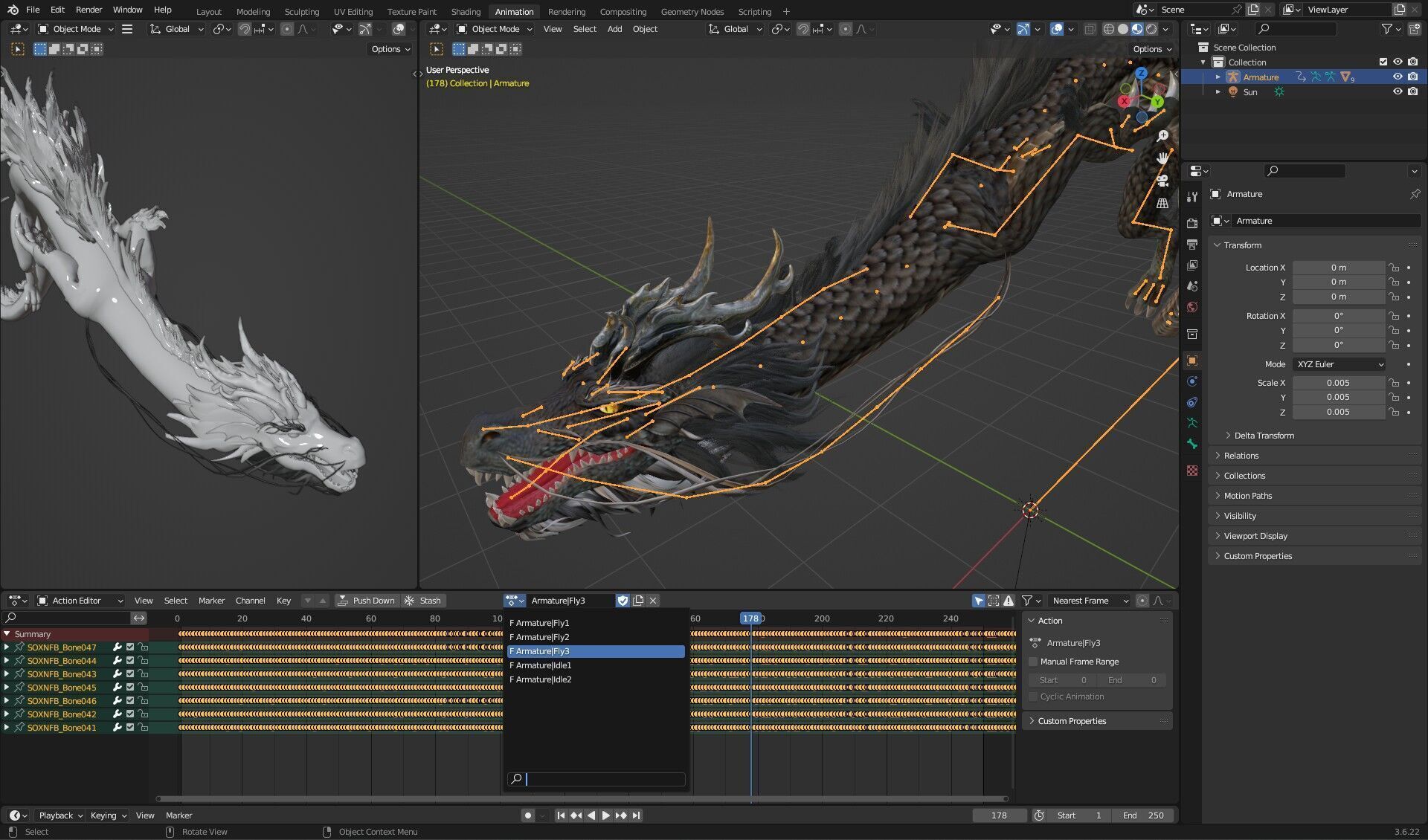Expand the SOXNFB_Bone045 channel group
Screen dimensions: 1428x840
[7, 688]
